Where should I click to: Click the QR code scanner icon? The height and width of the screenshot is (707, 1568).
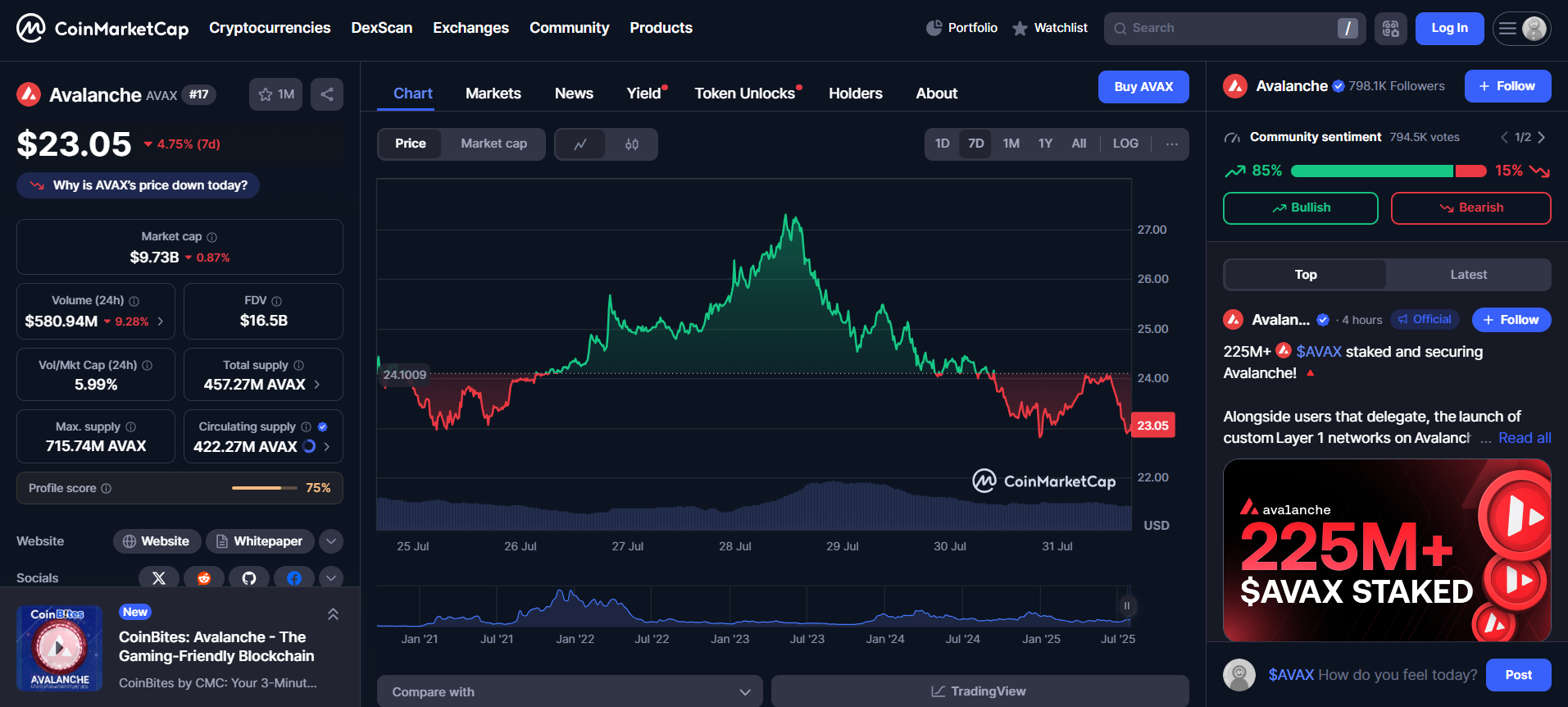[x=1391, y=29]
